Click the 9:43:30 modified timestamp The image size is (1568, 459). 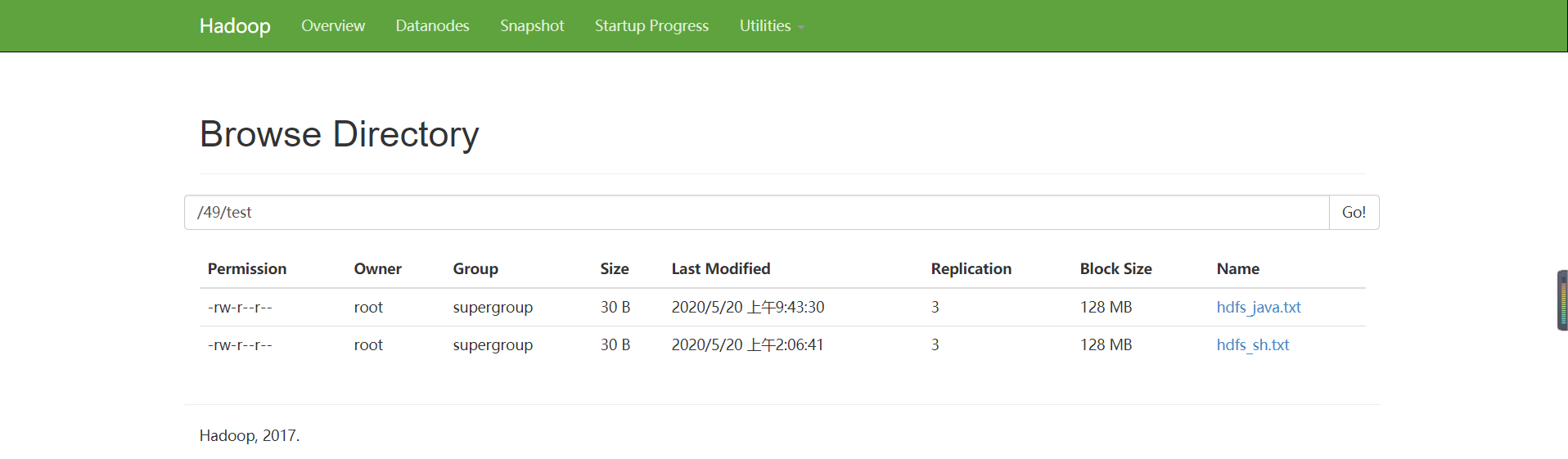[748, 308]
